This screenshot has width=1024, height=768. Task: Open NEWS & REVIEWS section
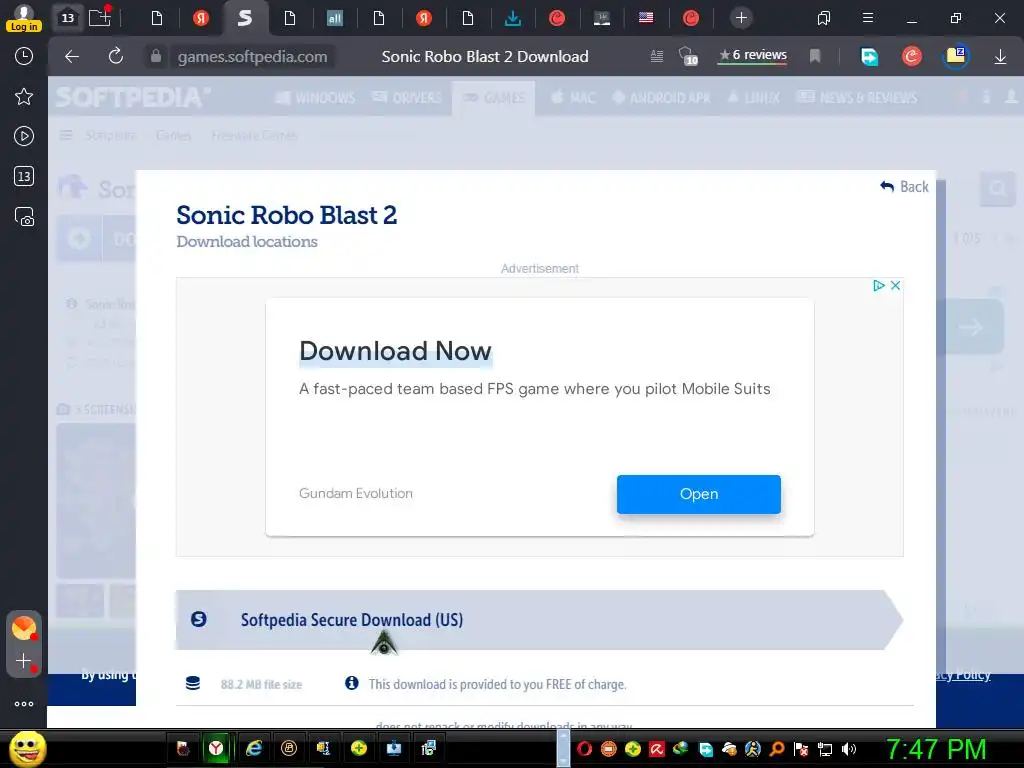(857, 98)
